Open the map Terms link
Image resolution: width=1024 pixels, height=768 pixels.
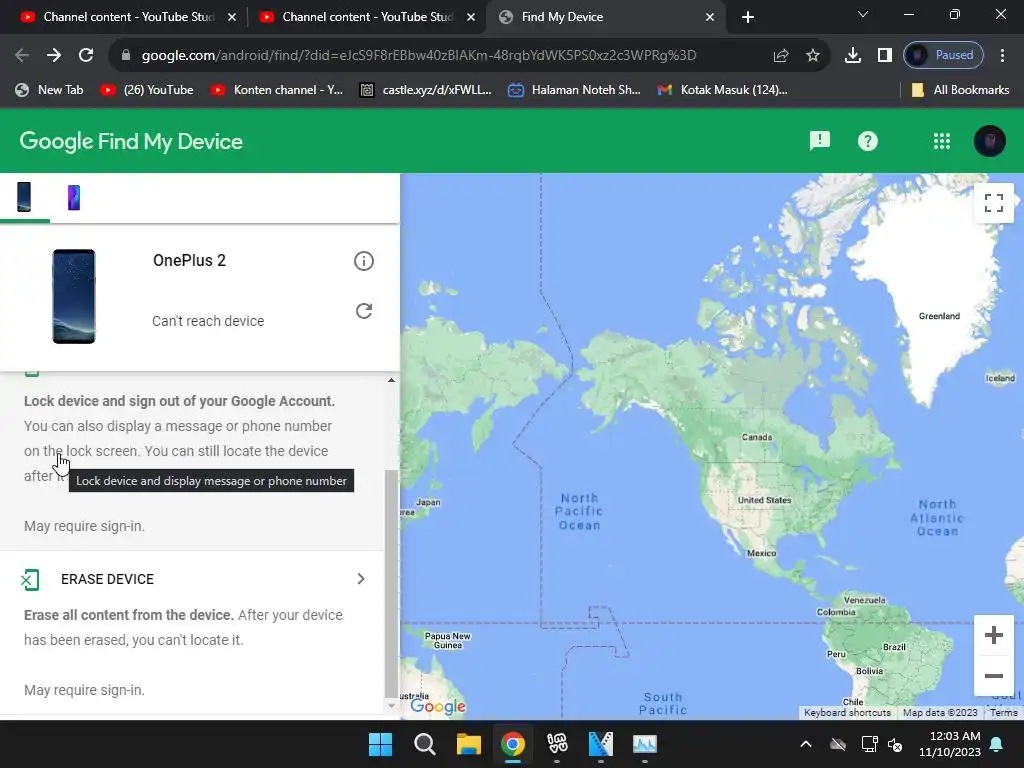click(x=1003, y=712)
